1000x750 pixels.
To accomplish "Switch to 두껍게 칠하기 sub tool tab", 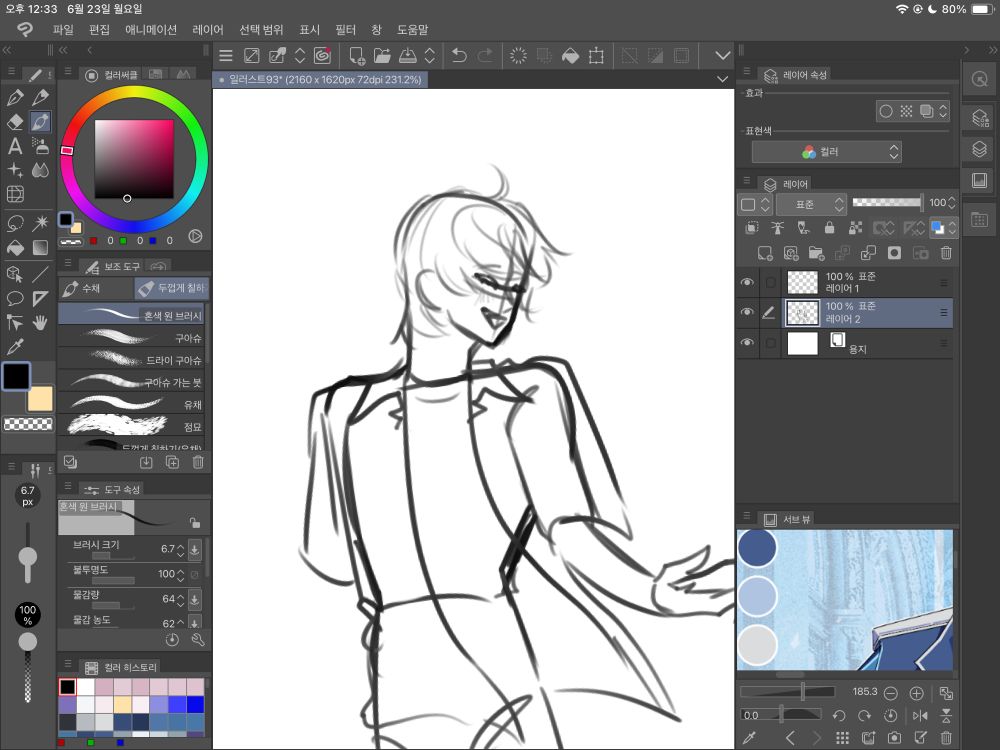I will pos(172,288).
